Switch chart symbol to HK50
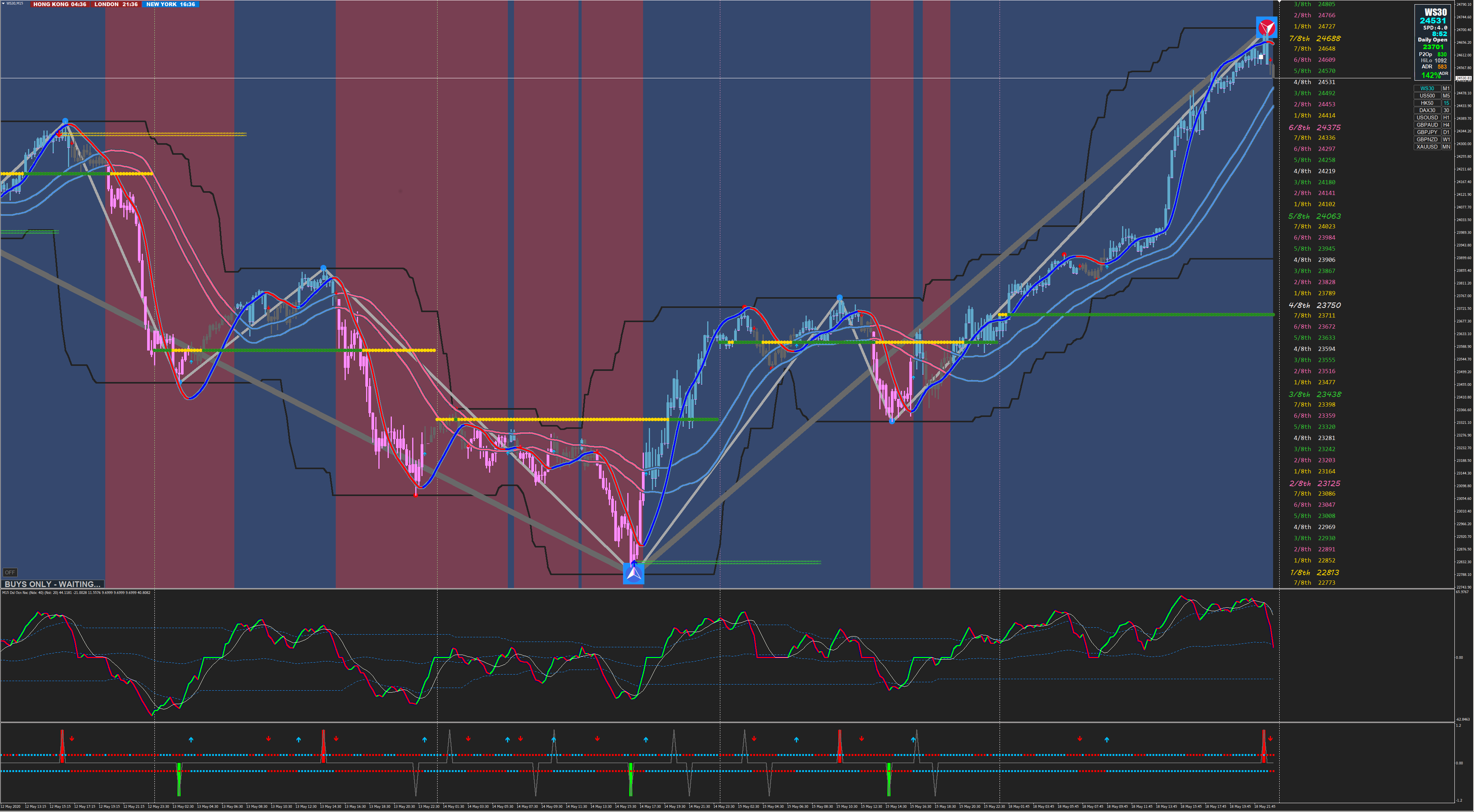 1427,103
